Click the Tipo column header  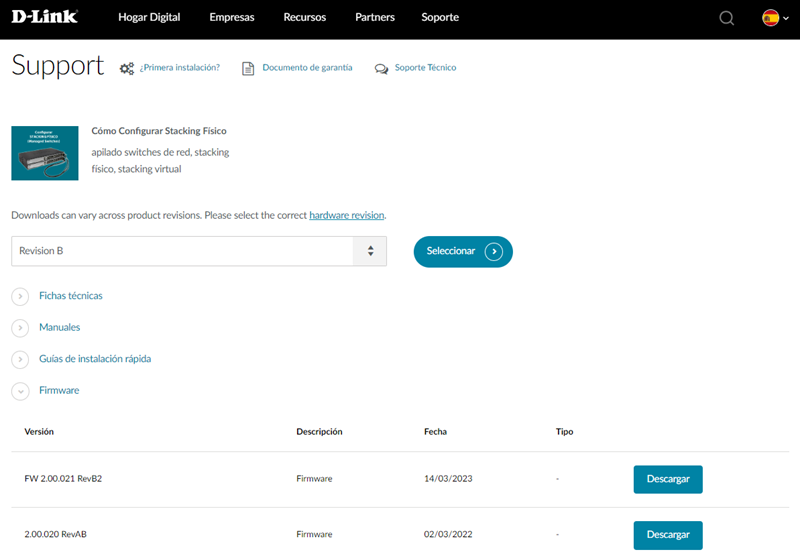(x=564, y=432)
